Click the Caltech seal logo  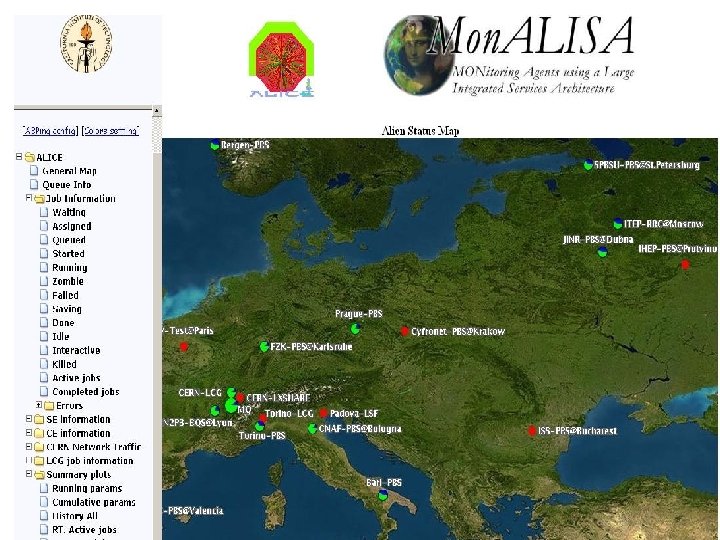(86, 44)
